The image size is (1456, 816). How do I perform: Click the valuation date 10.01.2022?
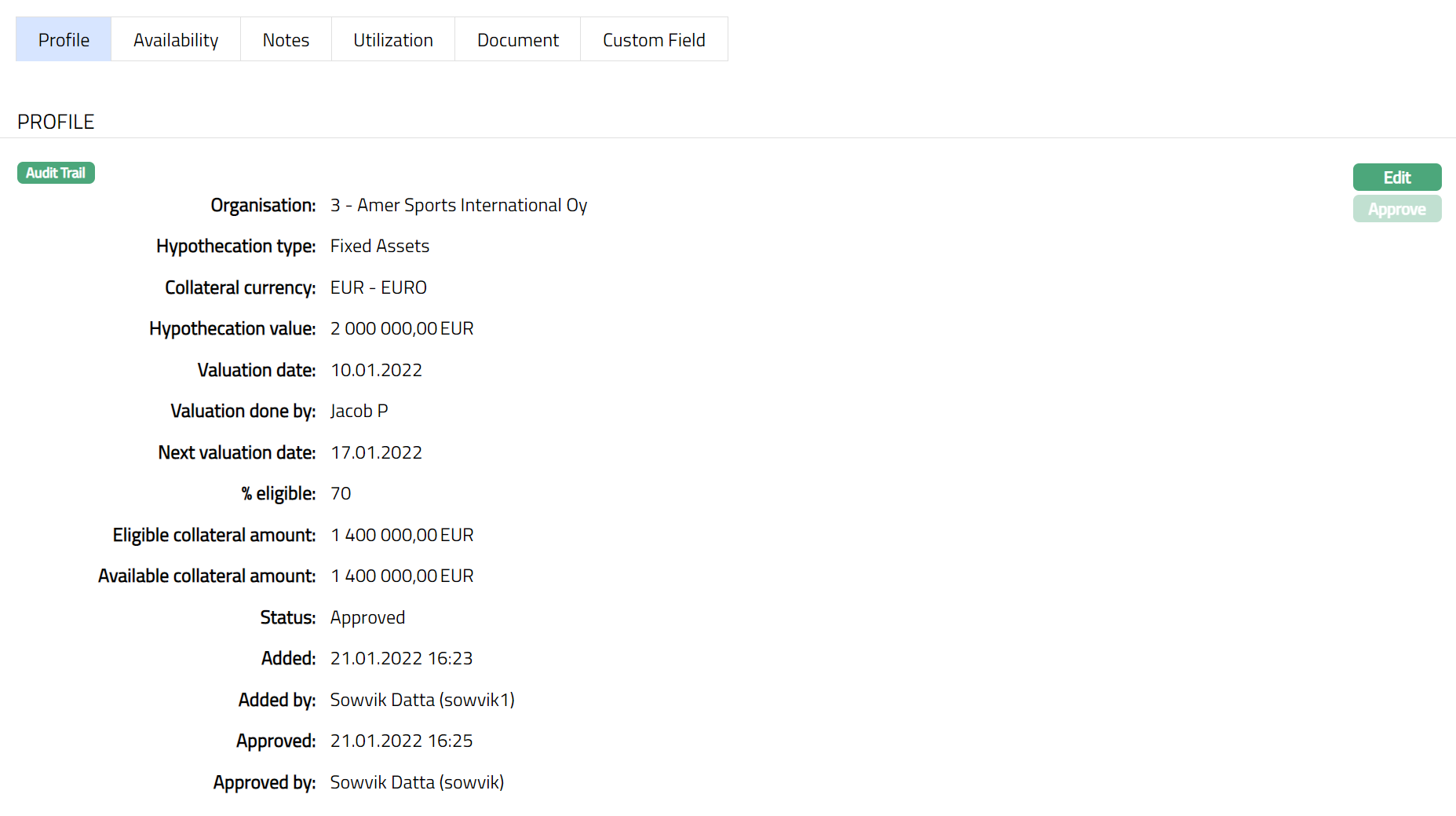click(x=376, y=371)
